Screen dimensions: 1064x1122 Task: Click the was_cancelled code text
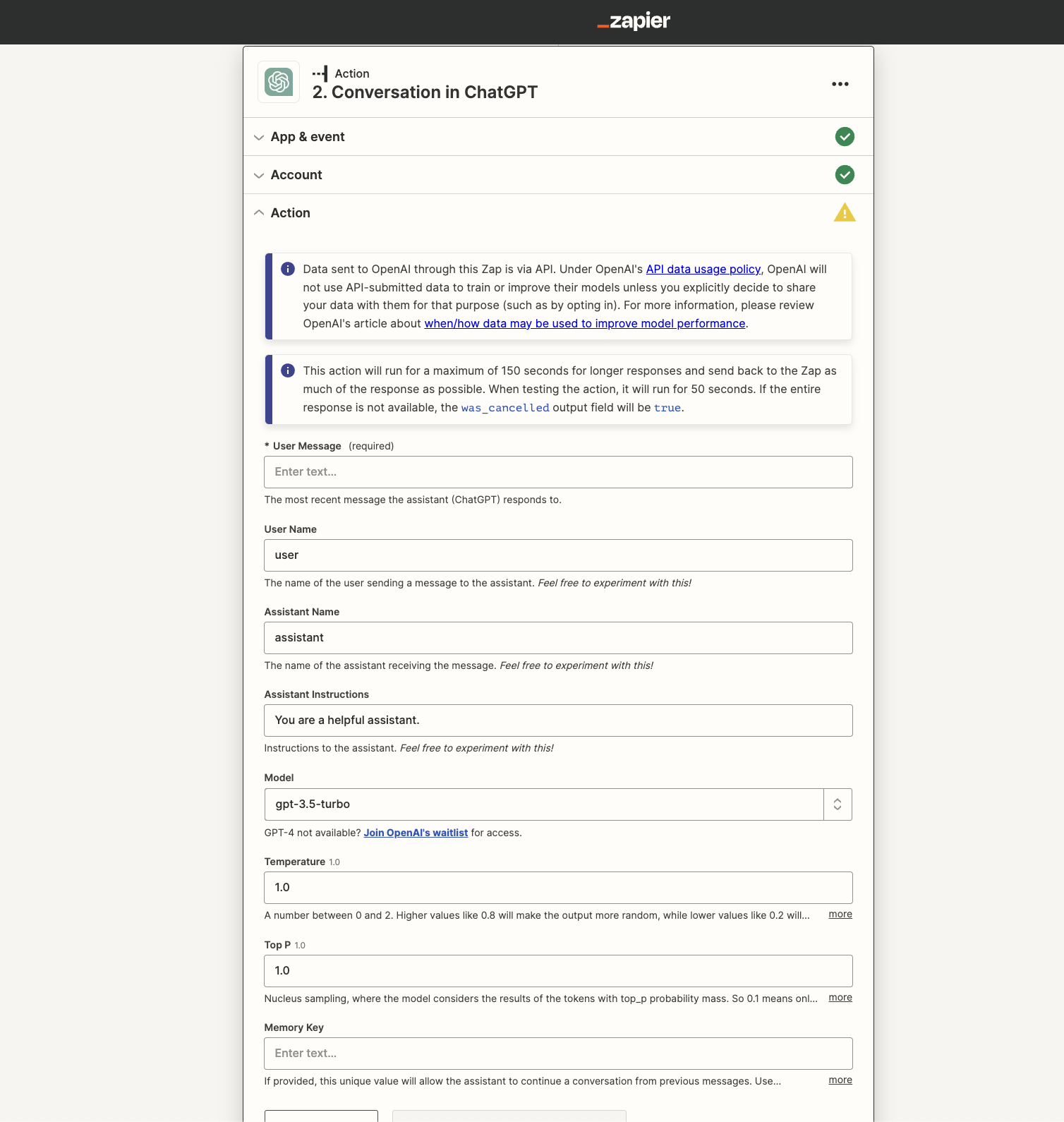[x=505, y=408]
